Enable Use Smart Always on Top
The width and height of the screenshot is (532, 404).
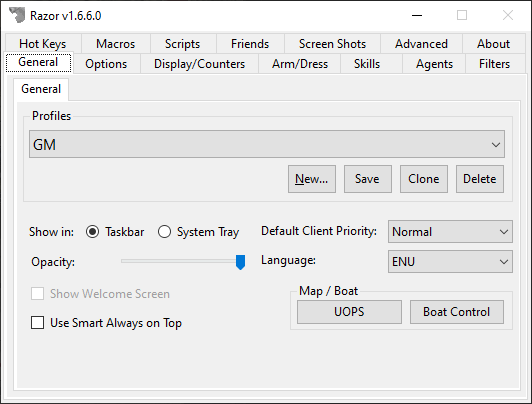click(x=37, y=323)
